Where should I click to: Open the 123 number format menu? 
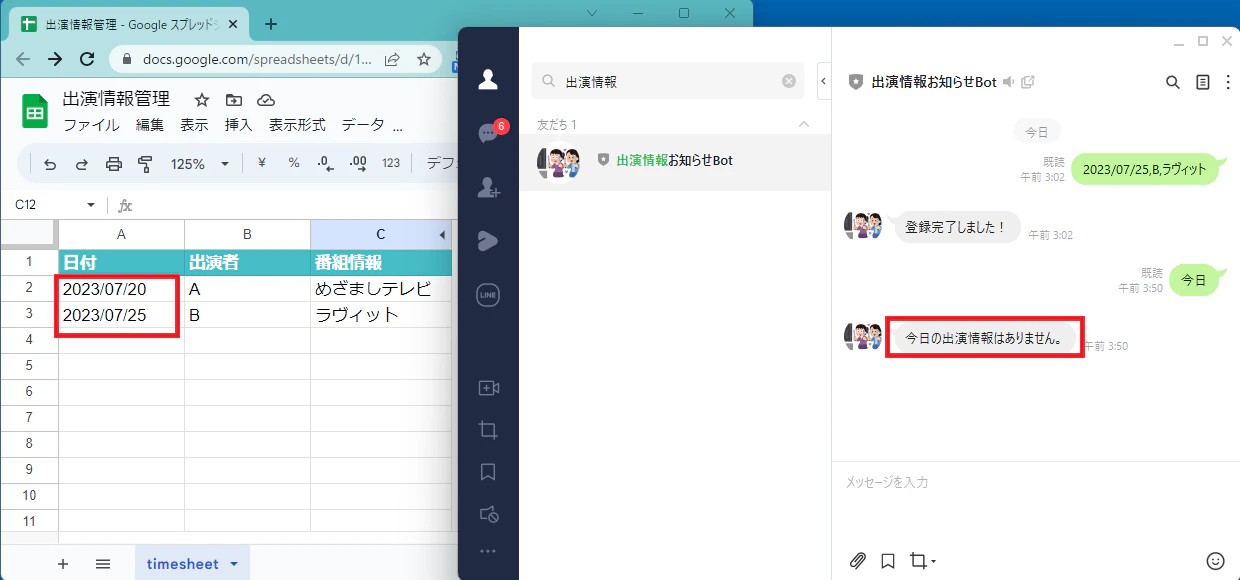click(391, 164)
